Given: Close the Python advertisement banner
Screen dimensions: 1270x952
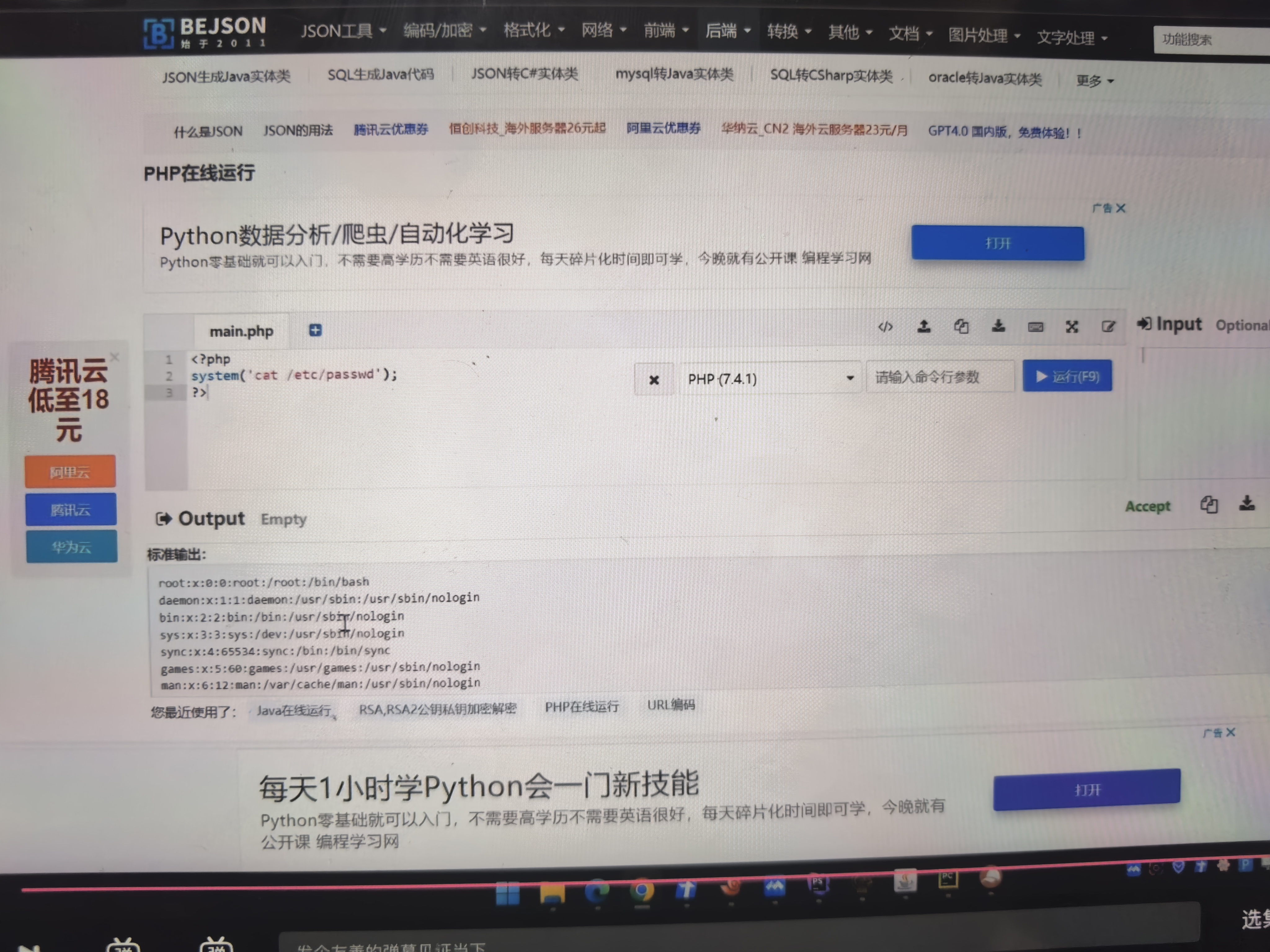Looking at the screenshot, I should [1120, 208].
